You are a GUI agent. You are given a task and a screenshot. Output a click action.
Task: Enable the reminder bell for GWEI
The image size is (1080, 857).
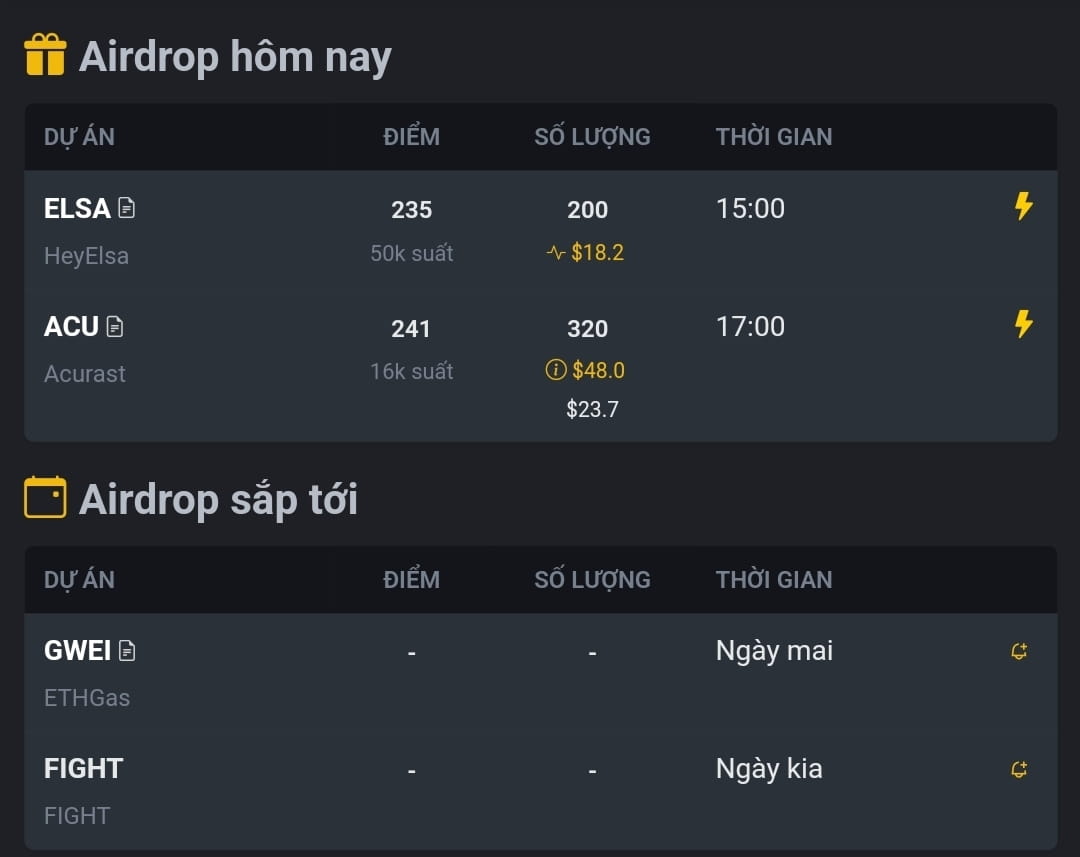pyautogui.click(x=1019, y=651)
